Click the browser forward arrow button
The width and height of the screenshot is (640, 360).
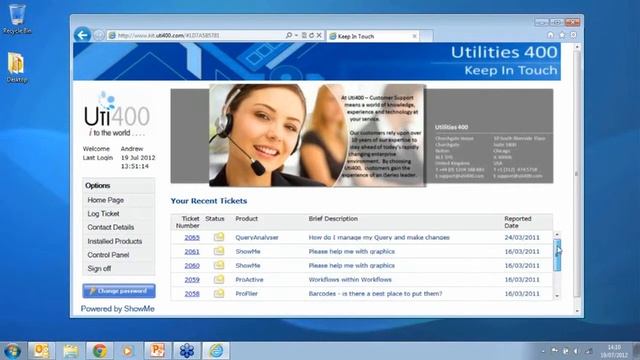coord(99,35)
